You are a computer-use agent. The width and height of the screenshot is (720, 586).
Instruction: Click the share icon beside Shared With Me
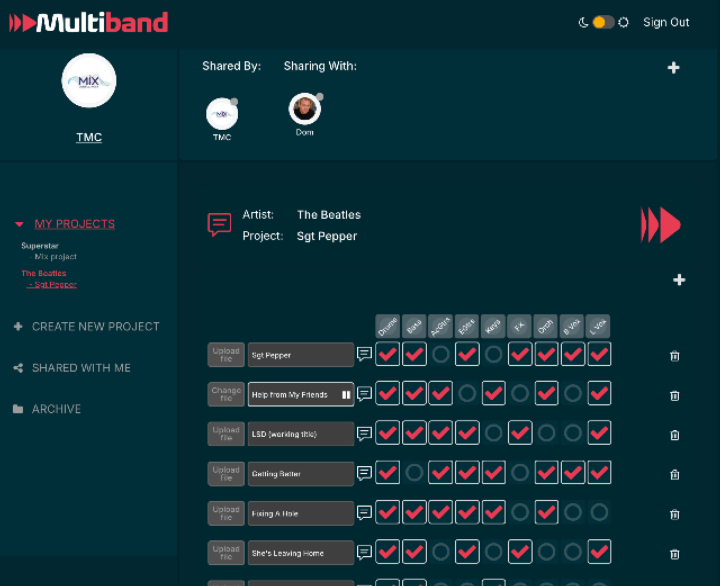18,368
